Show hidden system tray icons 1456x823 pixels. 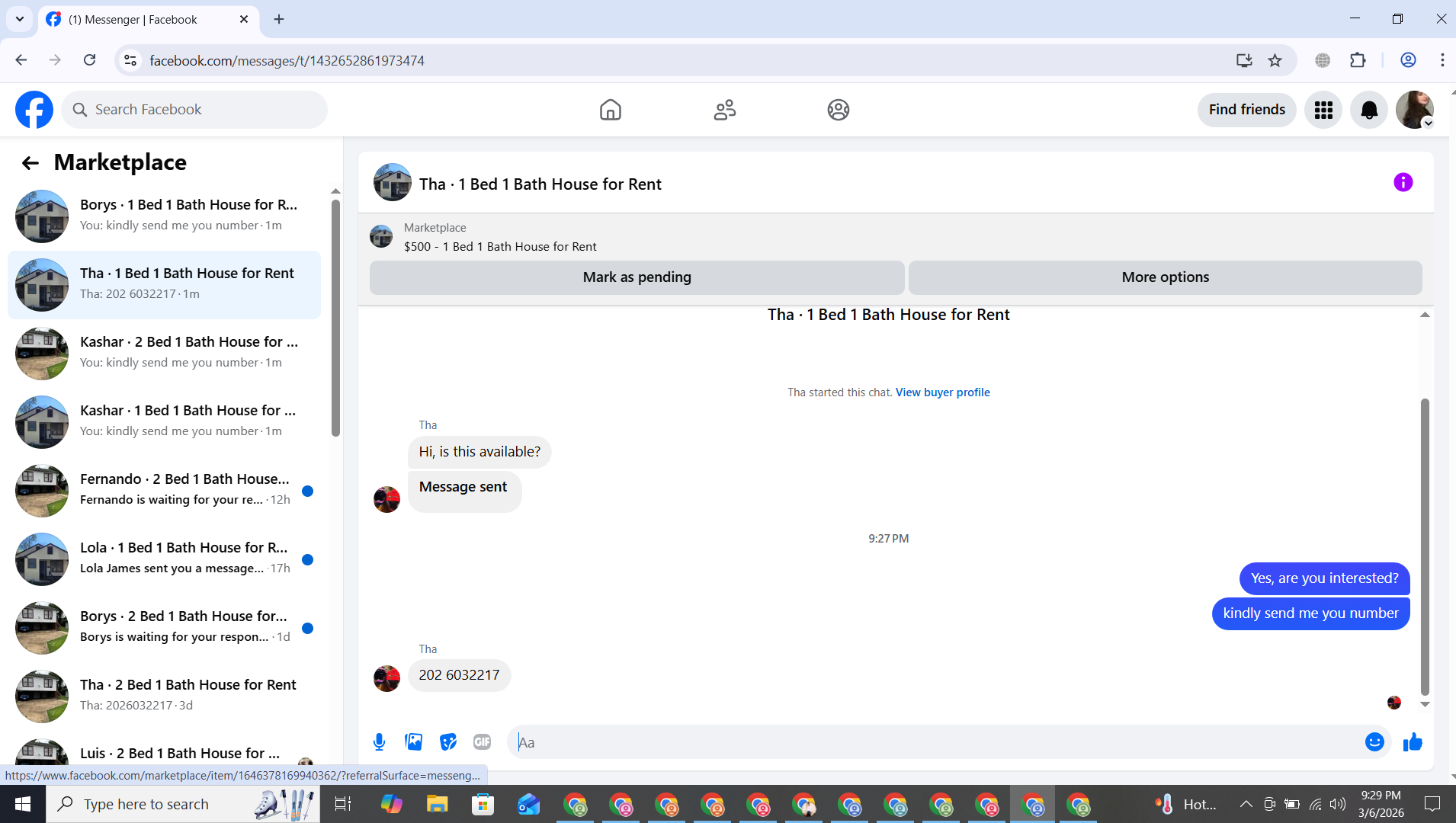click(x=1246, y=804)
